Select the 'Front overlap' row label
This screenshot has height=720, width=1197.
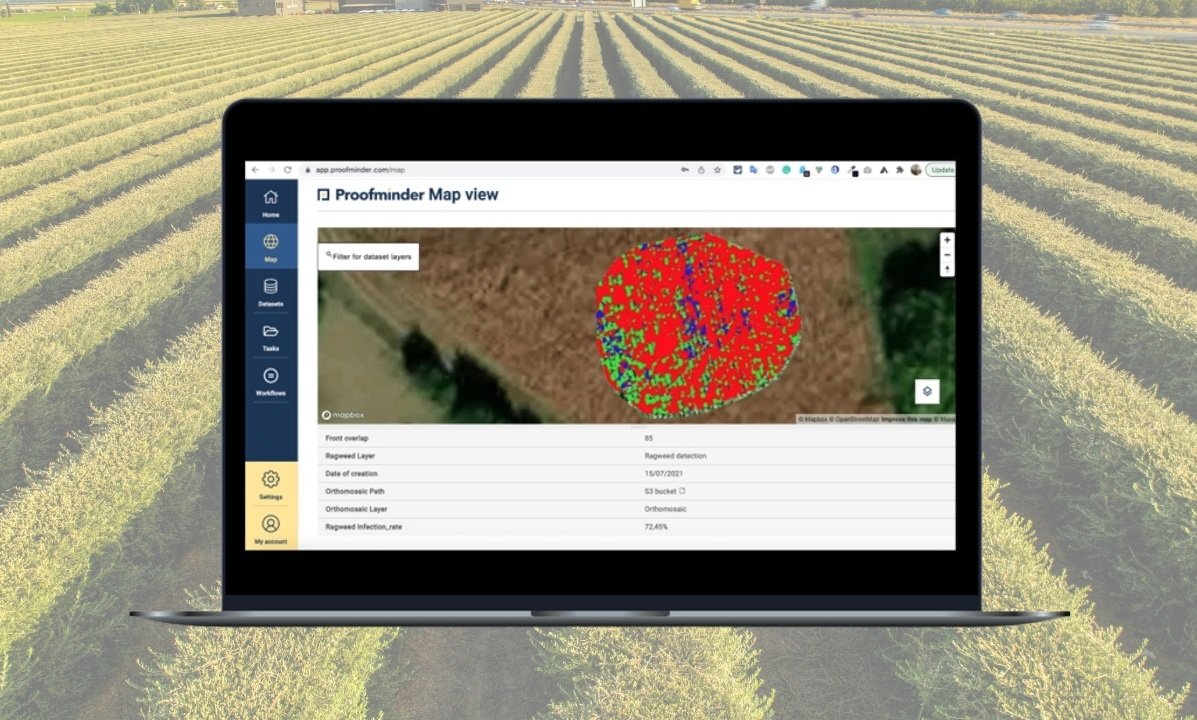[x=347, y=437]
